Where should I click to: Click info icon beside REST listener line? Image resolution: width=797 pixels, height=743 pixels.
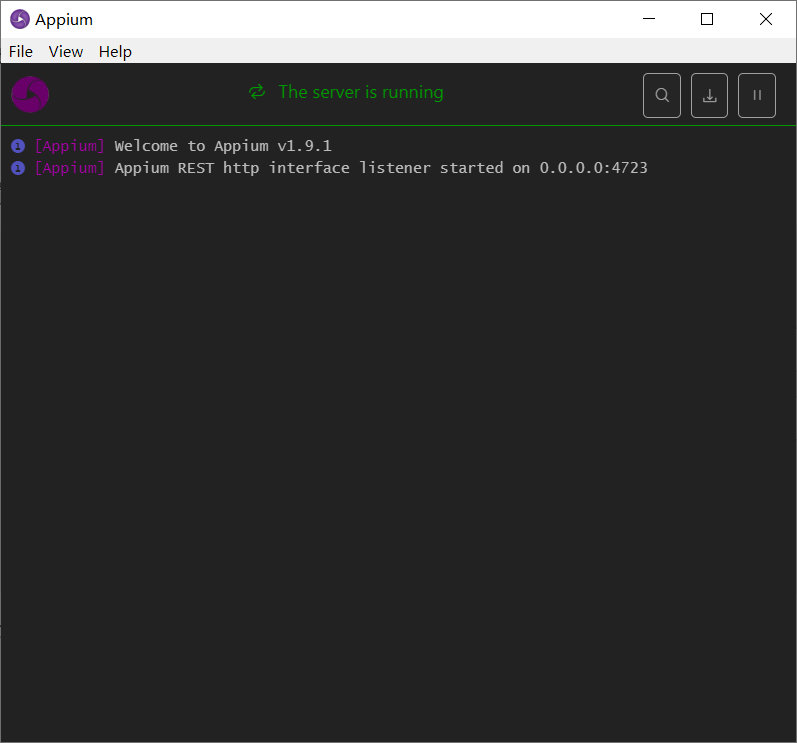click(x=18, y=168)
